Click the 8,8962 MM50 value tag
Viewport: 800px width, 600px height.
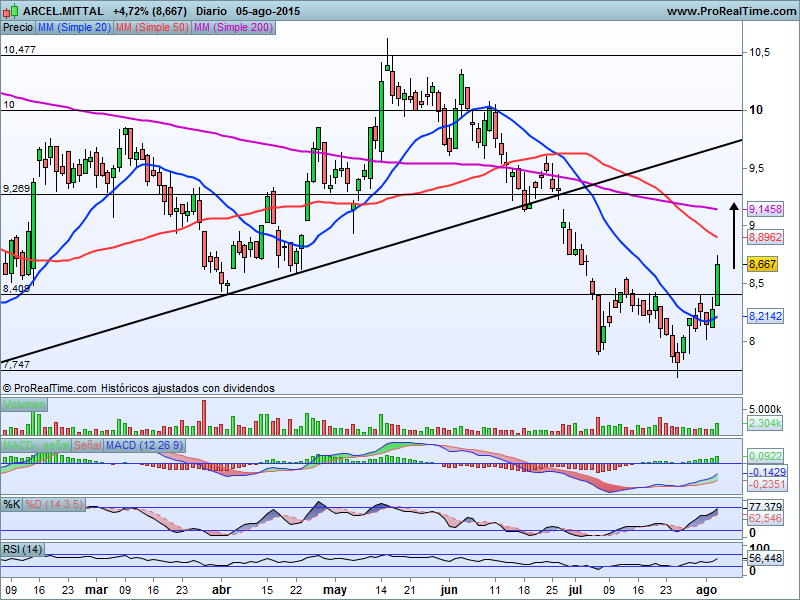click(765, 237)
